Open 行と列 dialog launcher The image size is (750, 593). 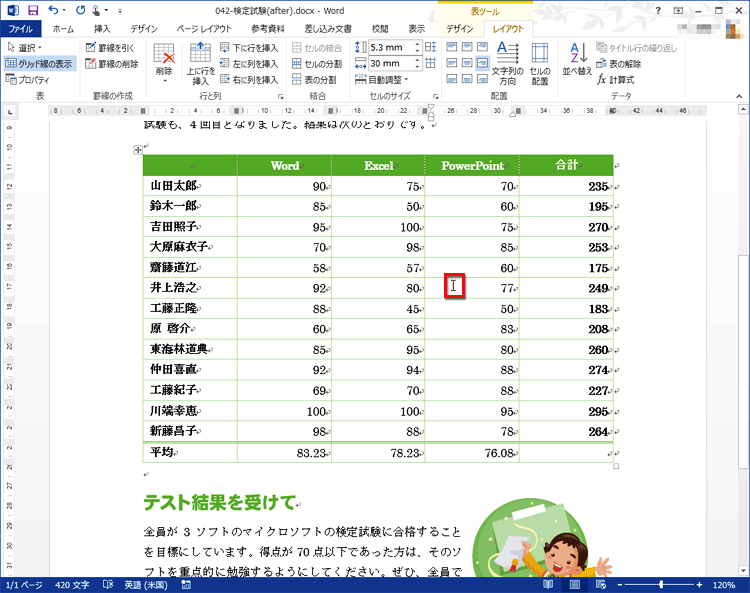click(281, 96)
